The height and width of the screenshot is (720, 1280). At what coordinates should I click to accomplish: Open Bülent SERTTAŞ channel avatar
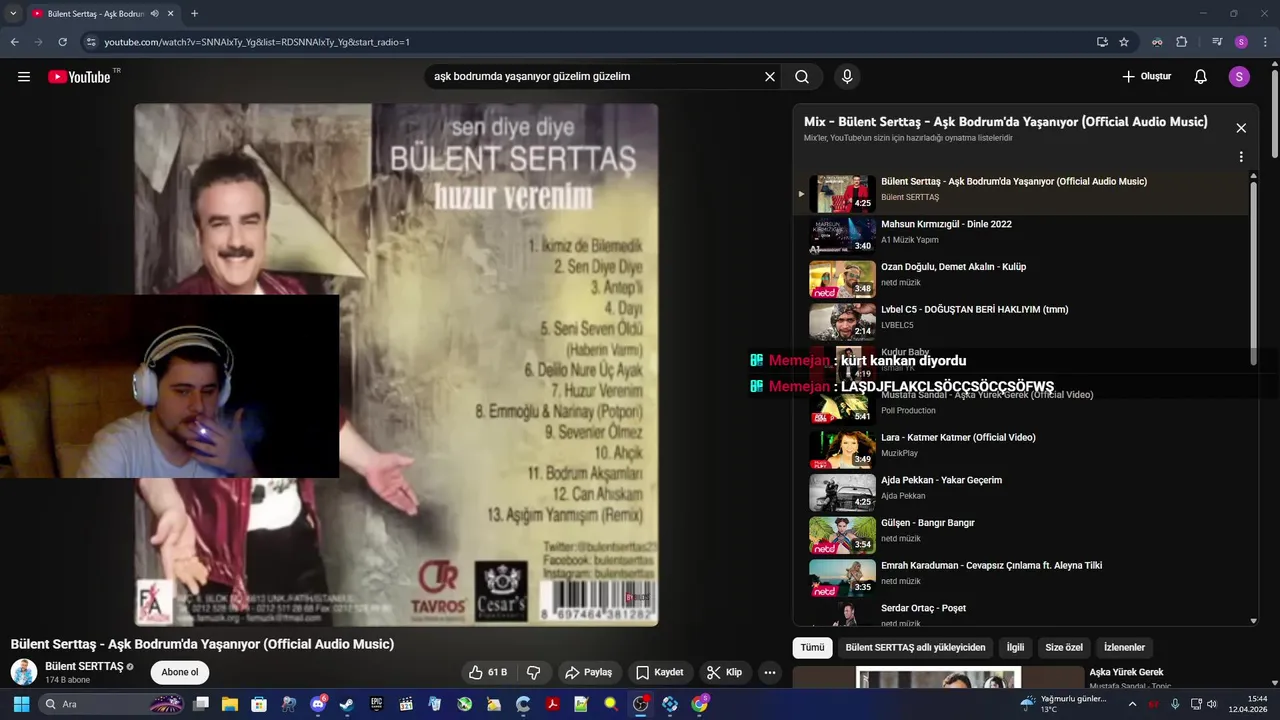coord(24,672)
